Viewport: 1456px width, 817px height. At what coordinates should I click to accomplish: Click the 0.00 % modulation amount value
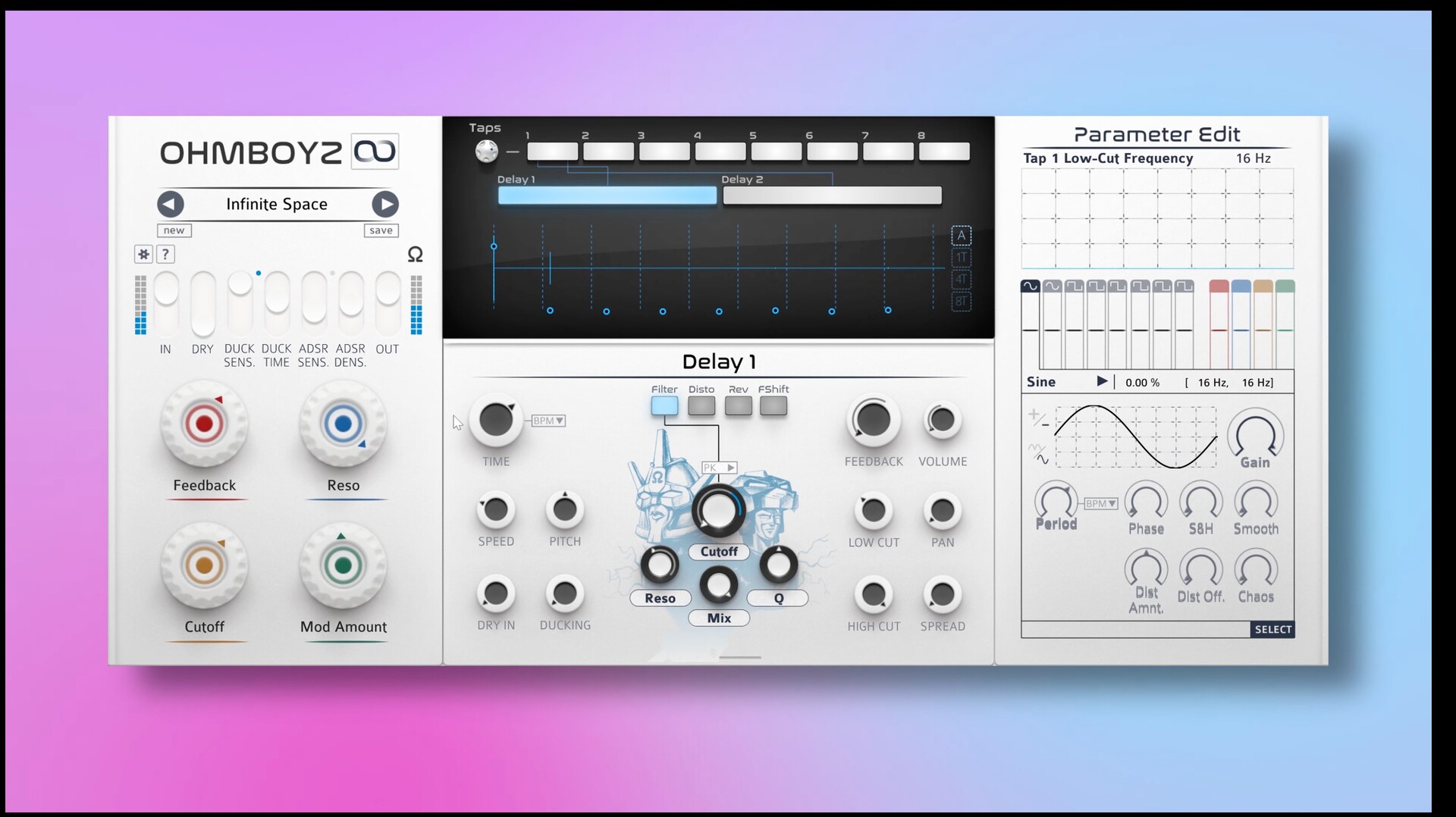[1142, 383]
